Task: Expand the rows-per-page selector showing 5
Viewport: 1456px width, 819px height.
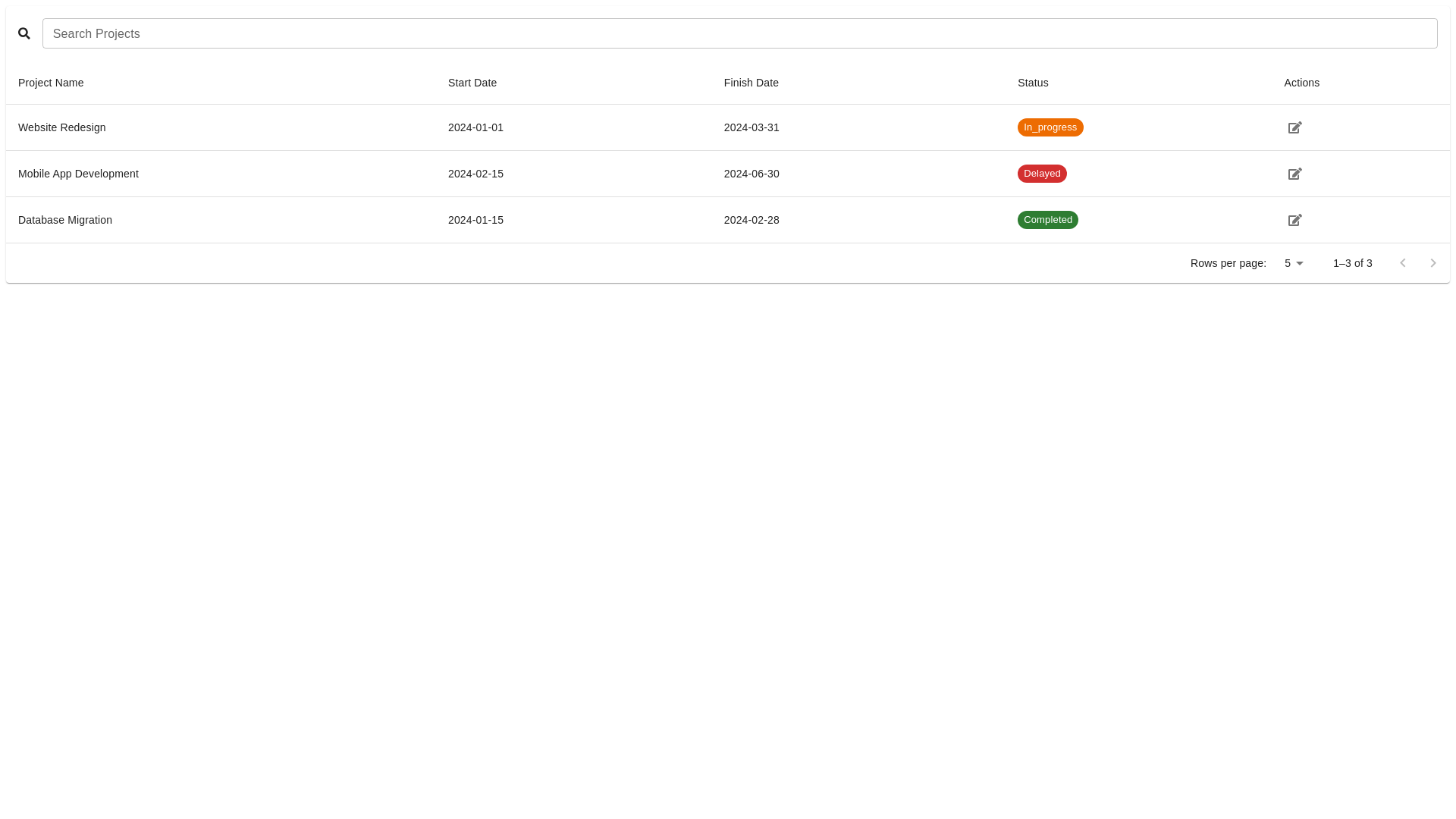Action: [1287, 263]
